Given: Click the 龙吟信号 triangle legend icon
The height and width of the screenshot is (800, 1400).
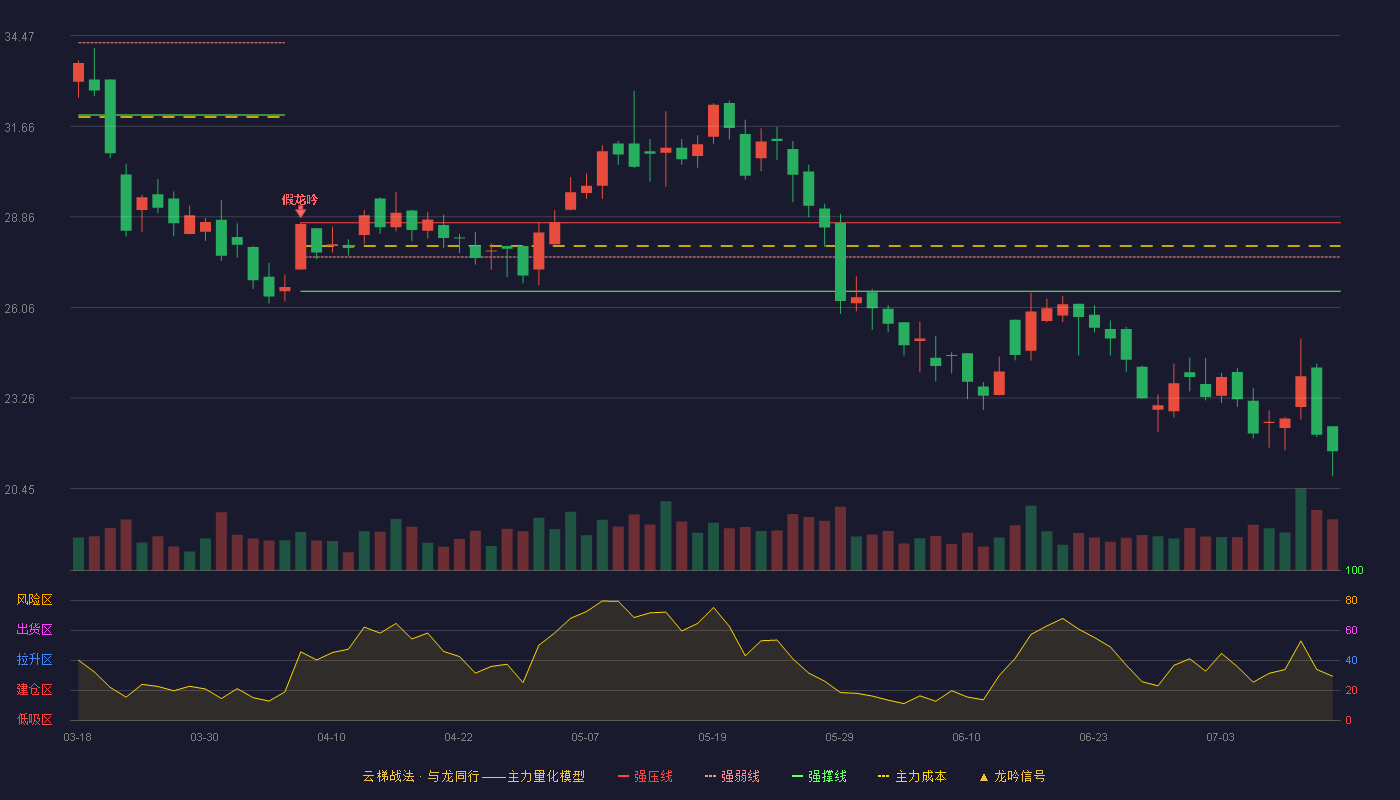Looking at the screenshot, I should (x=984, y=777).
